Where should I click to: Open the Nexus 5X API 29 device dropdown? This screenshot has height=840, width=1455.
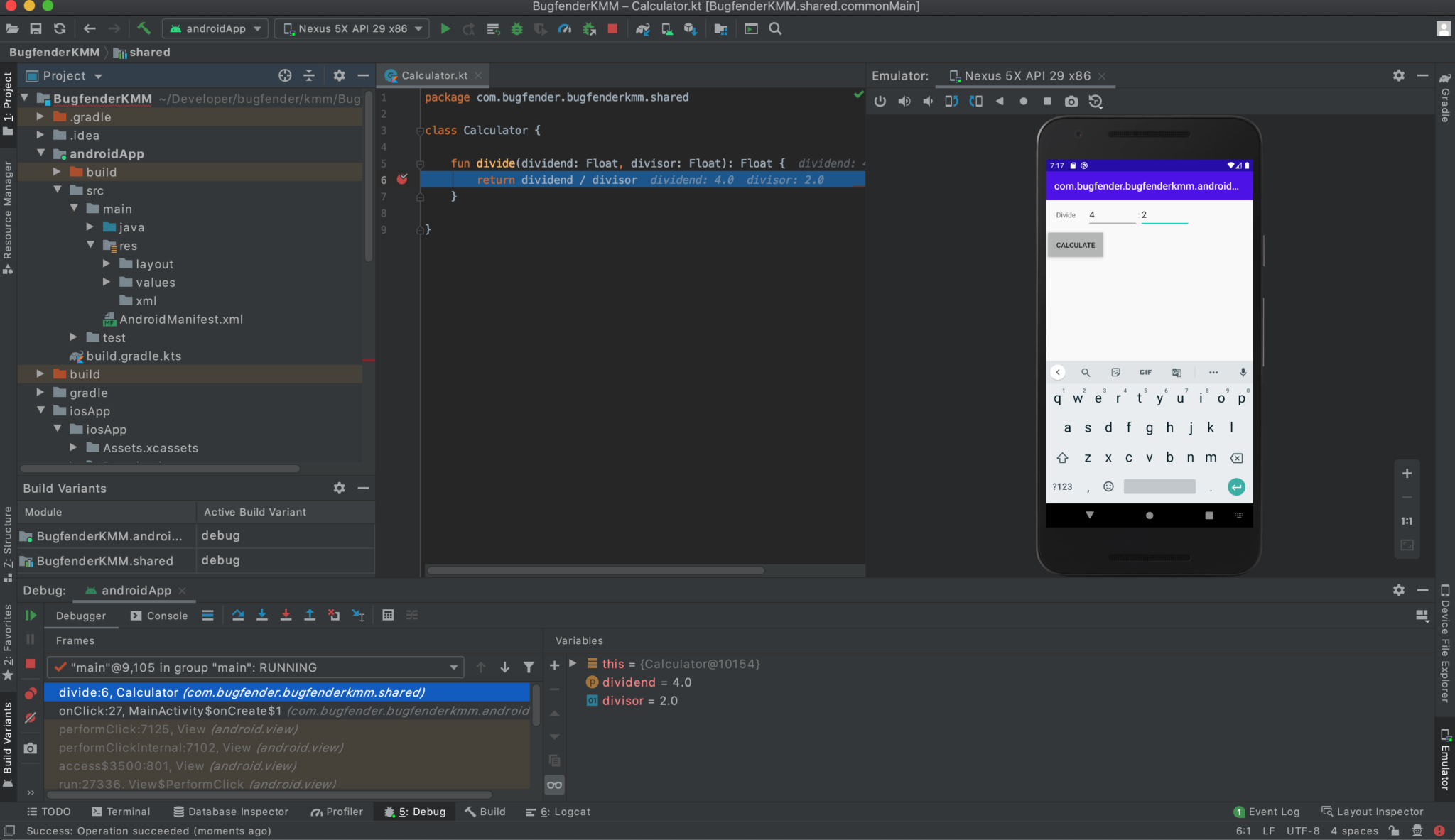point(351,28)
